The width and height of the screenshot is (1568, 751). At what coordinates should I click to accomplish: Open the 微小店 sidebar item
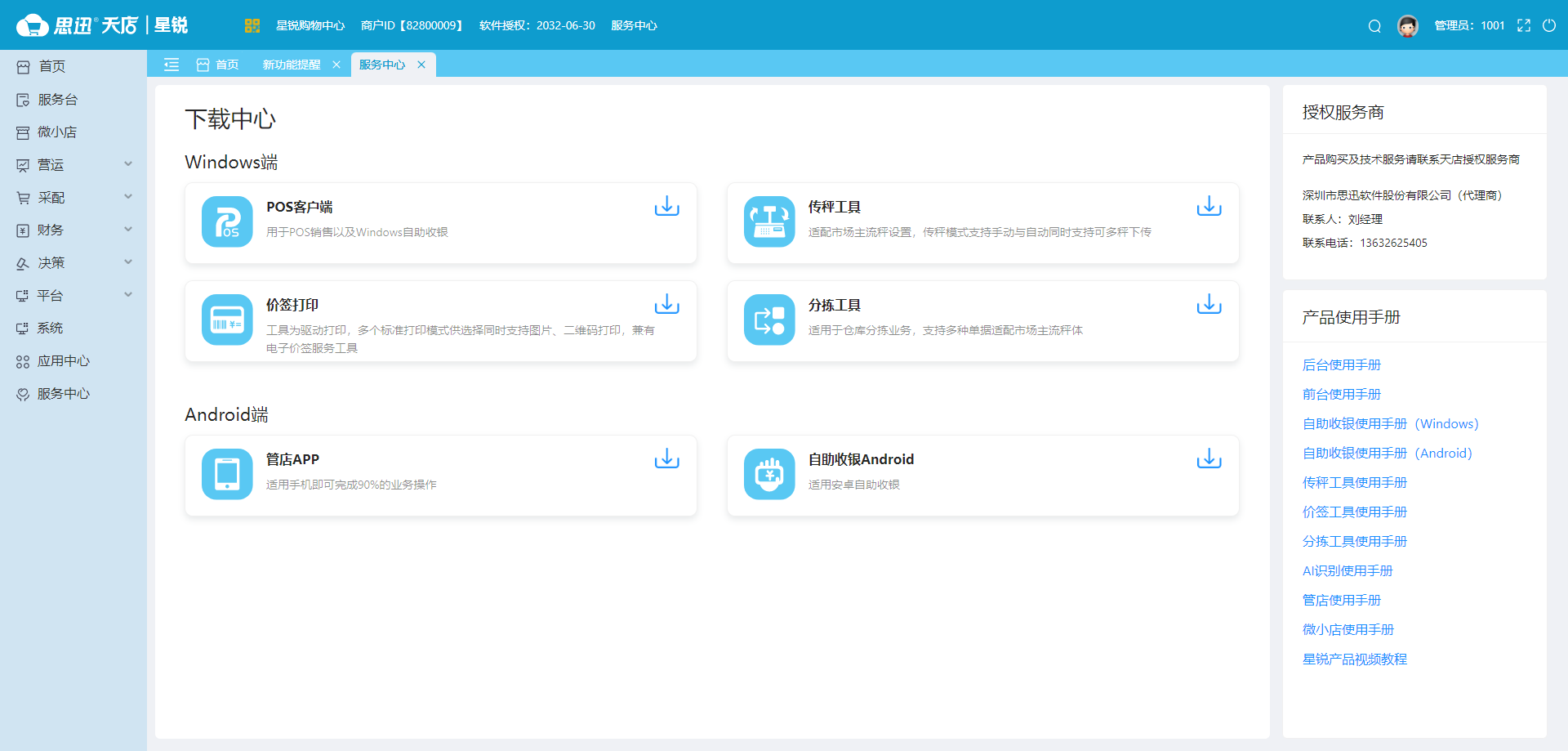[57, 132]
